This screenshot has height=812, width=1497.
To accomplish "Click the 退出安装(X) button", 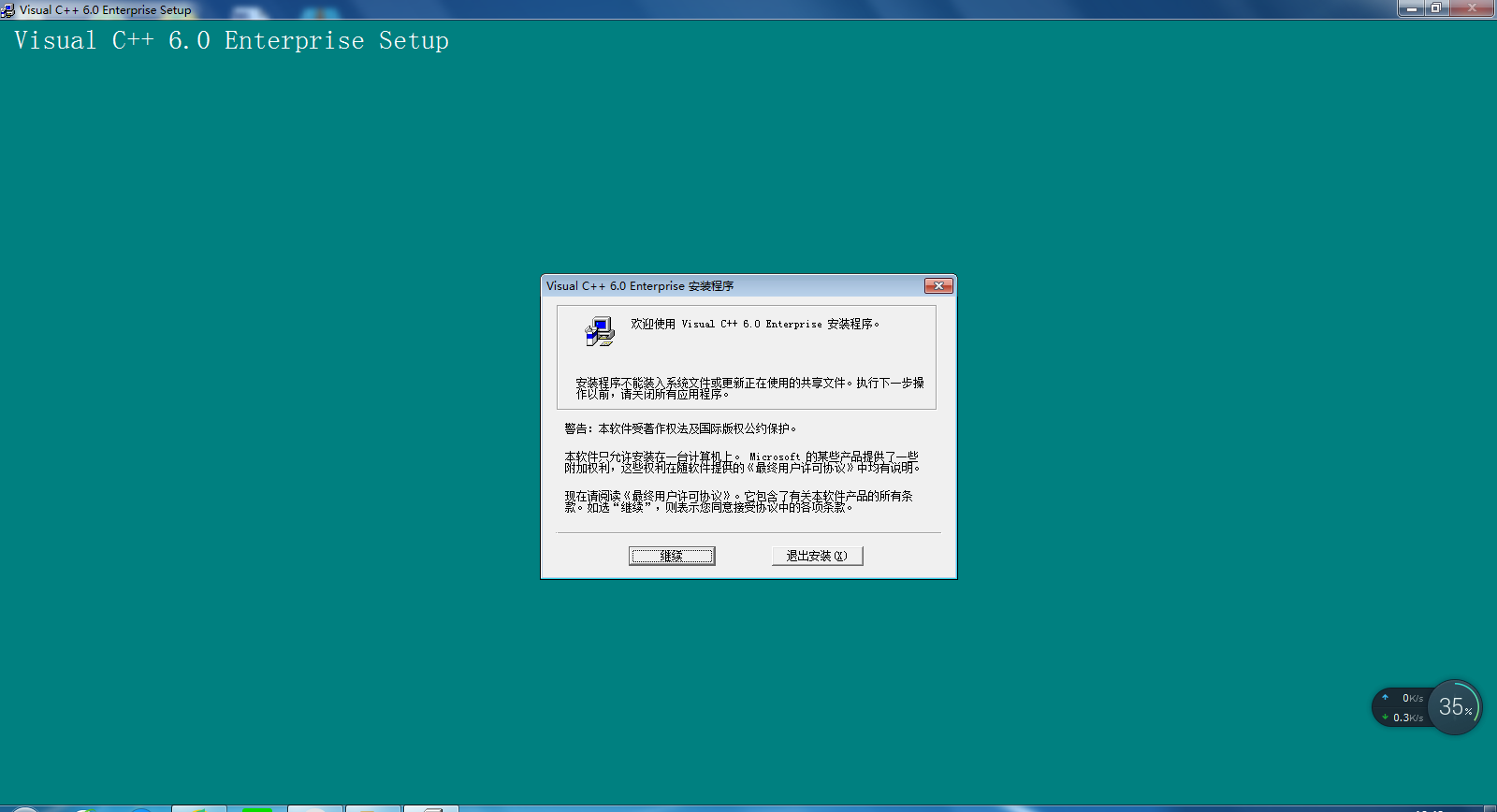I will pos(817,556).
